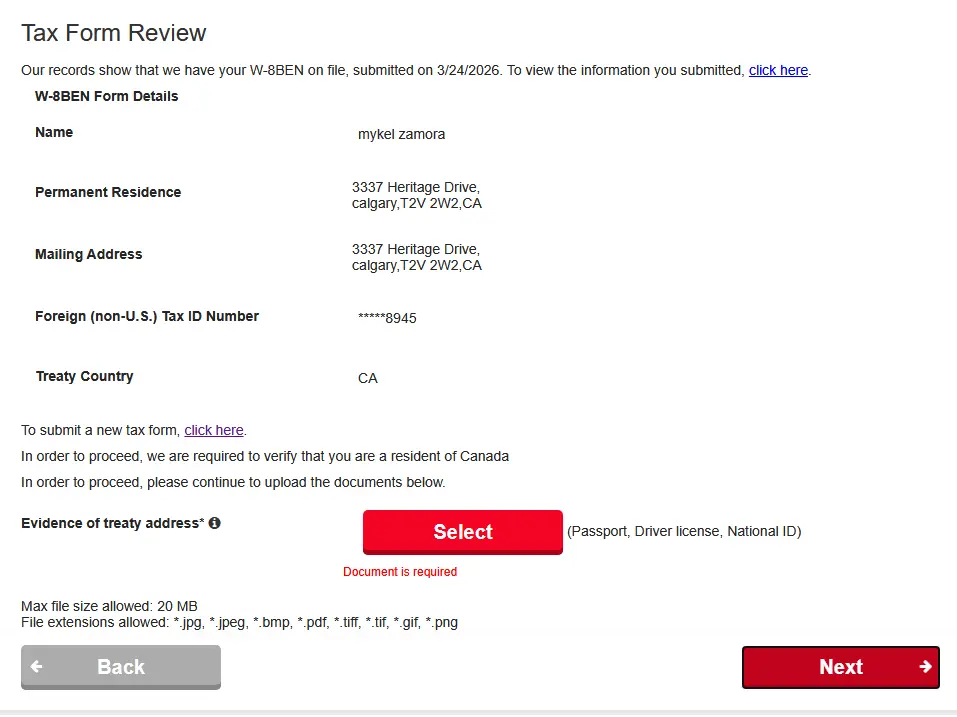Click the Permanent Residence address value
This screenshot has height=717, width=957.
click(x=416, y=195)
